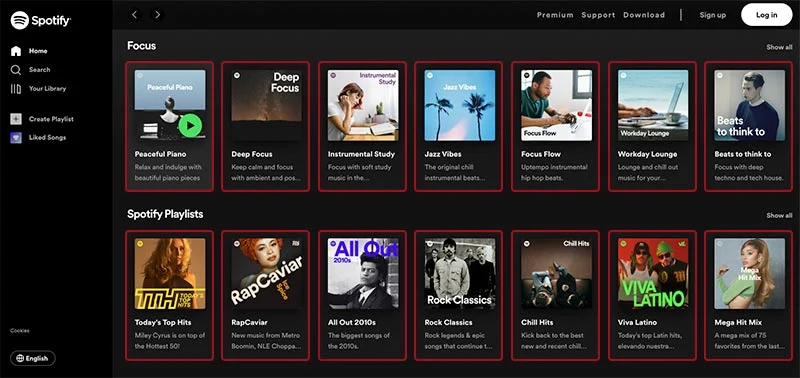
Task: Open the Download page
Action: [x=644, y=15]
